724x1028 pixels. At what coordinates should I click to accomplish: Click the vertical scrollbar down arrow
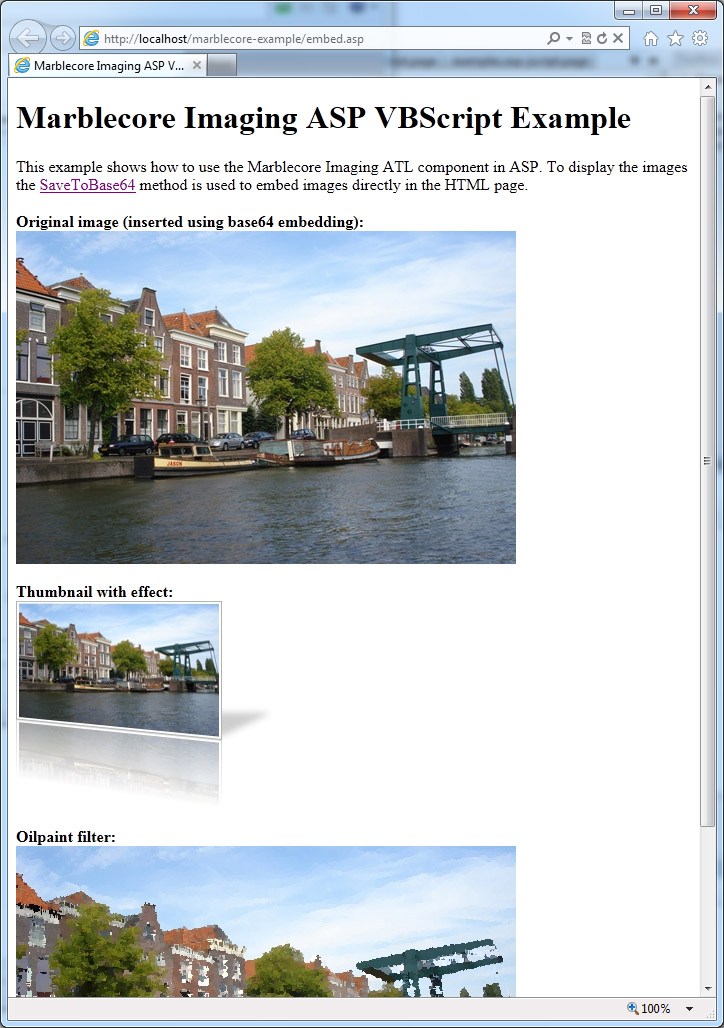click(x=708, y=988)
